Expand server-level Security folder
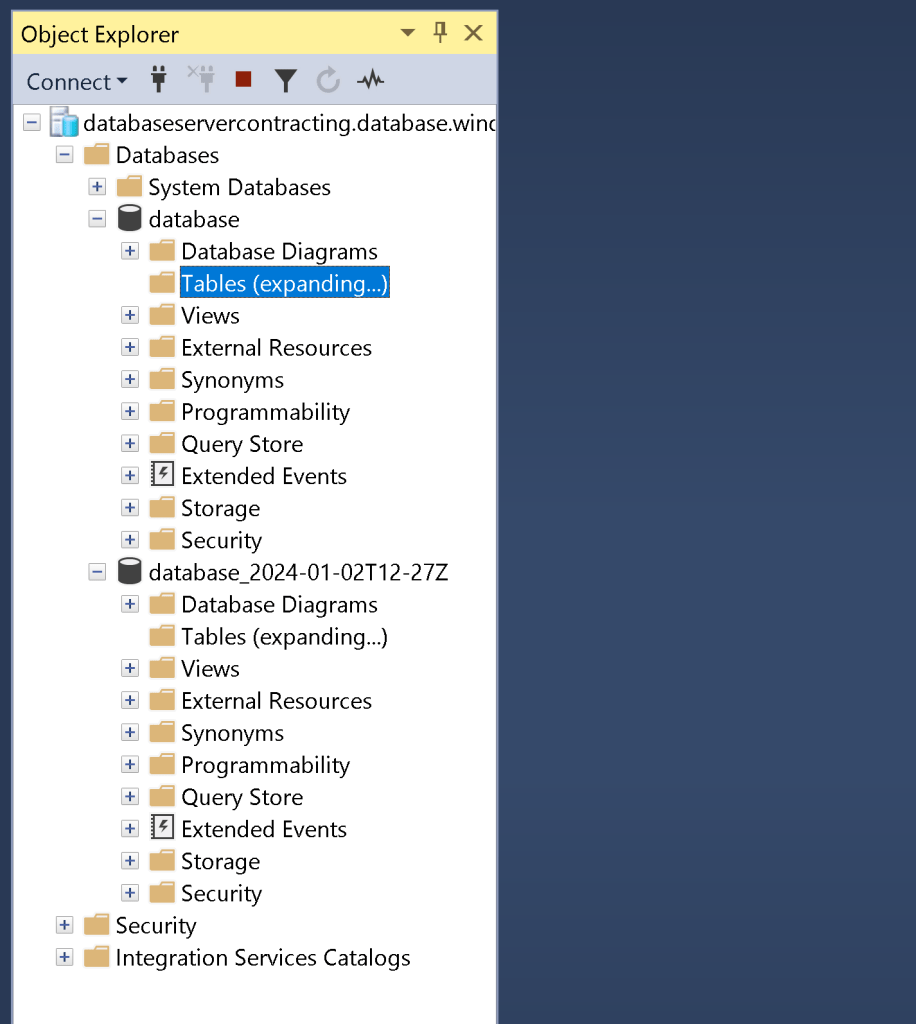Viewport: 916px width, 1024px height. tap(65, 925)
